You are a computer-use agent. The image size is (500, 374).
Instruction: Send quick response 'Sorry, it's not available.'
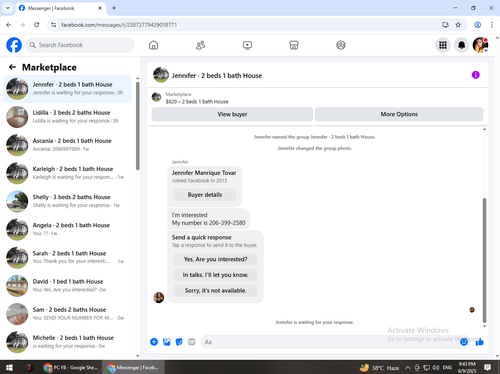click(215, 290)
